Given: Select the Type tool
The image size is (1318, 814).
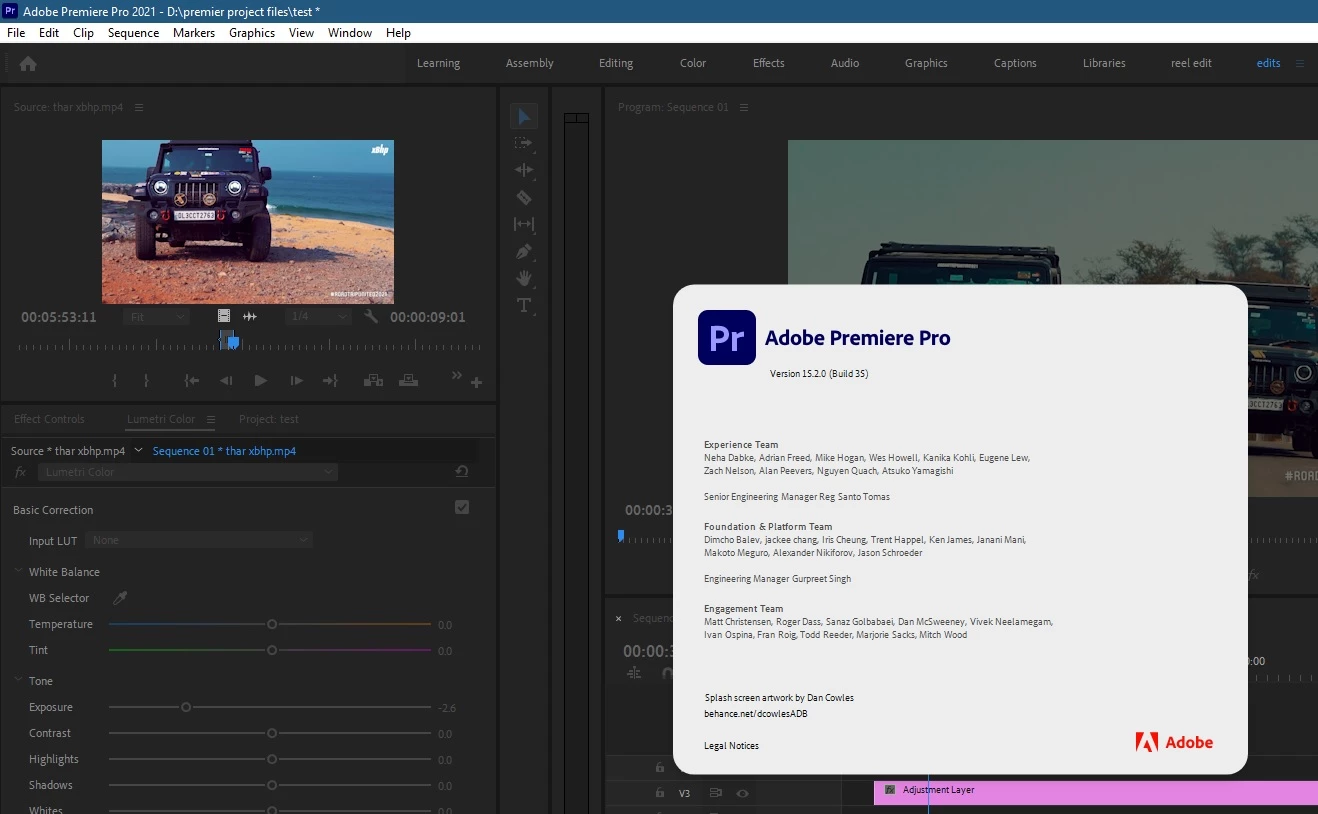Looking at the screenshot, I should point(524,305).
